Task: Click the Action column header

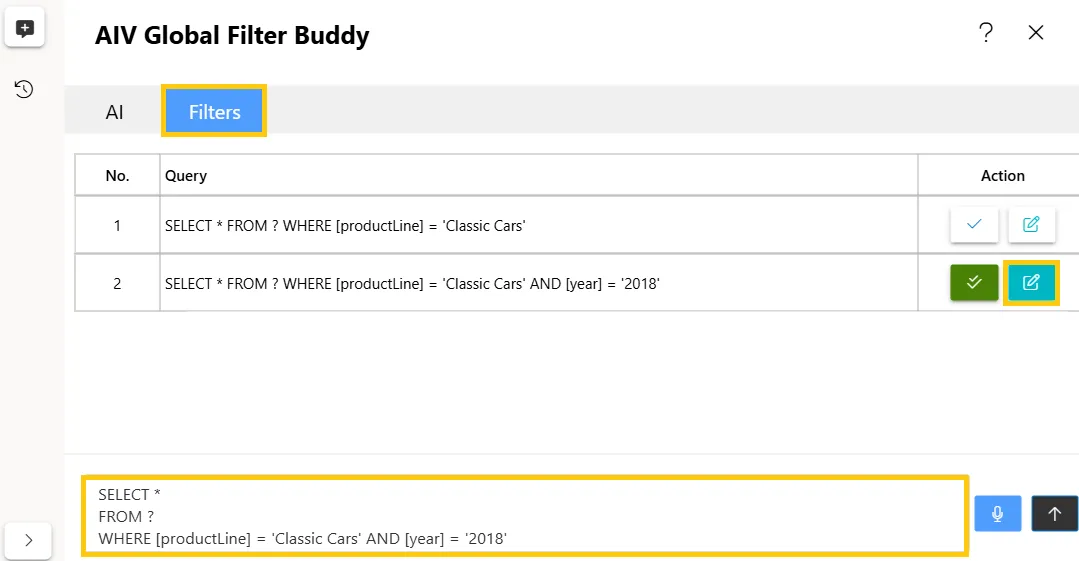Action: (1002, 176)
